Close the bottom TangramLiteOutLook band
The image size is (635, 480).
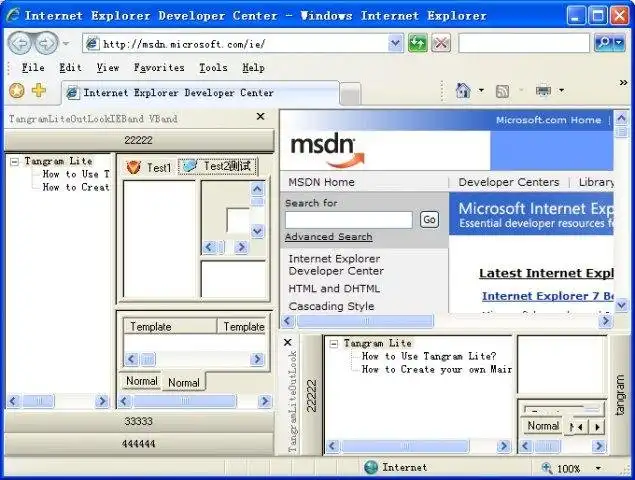(x=288, y=342)
